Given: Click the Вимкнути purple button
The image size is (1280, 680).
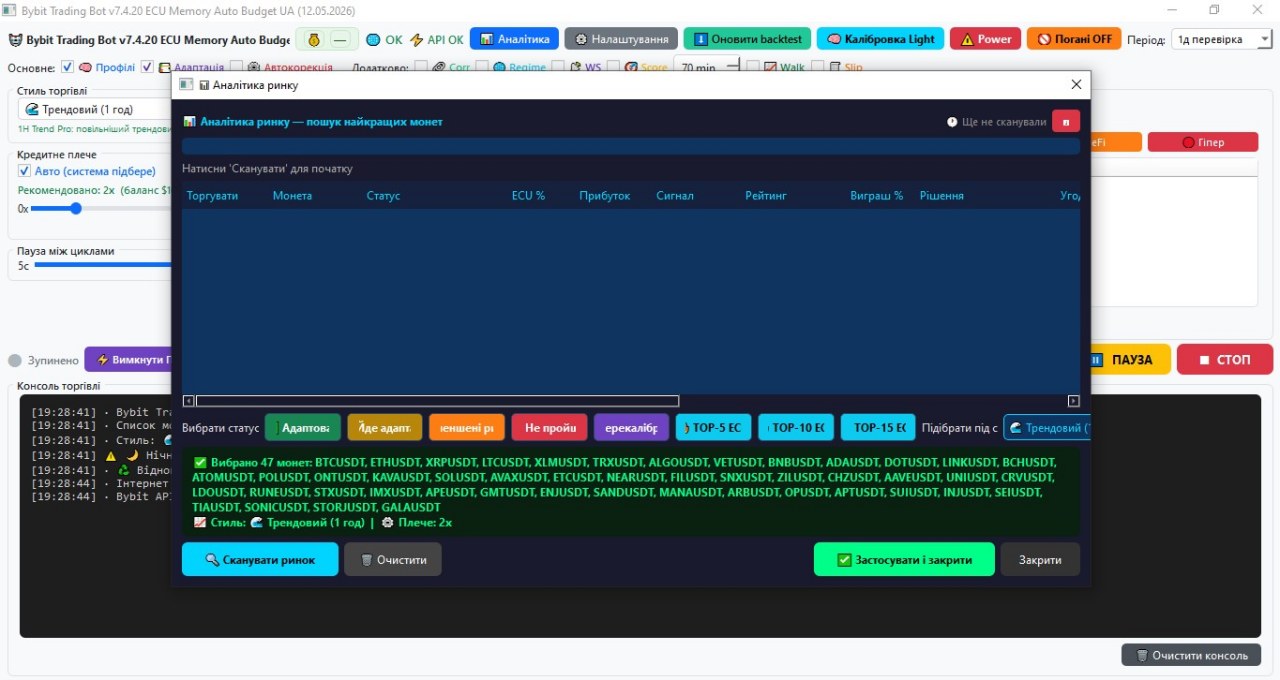Looking at the screenshot, I should click(x=128, y=359).
